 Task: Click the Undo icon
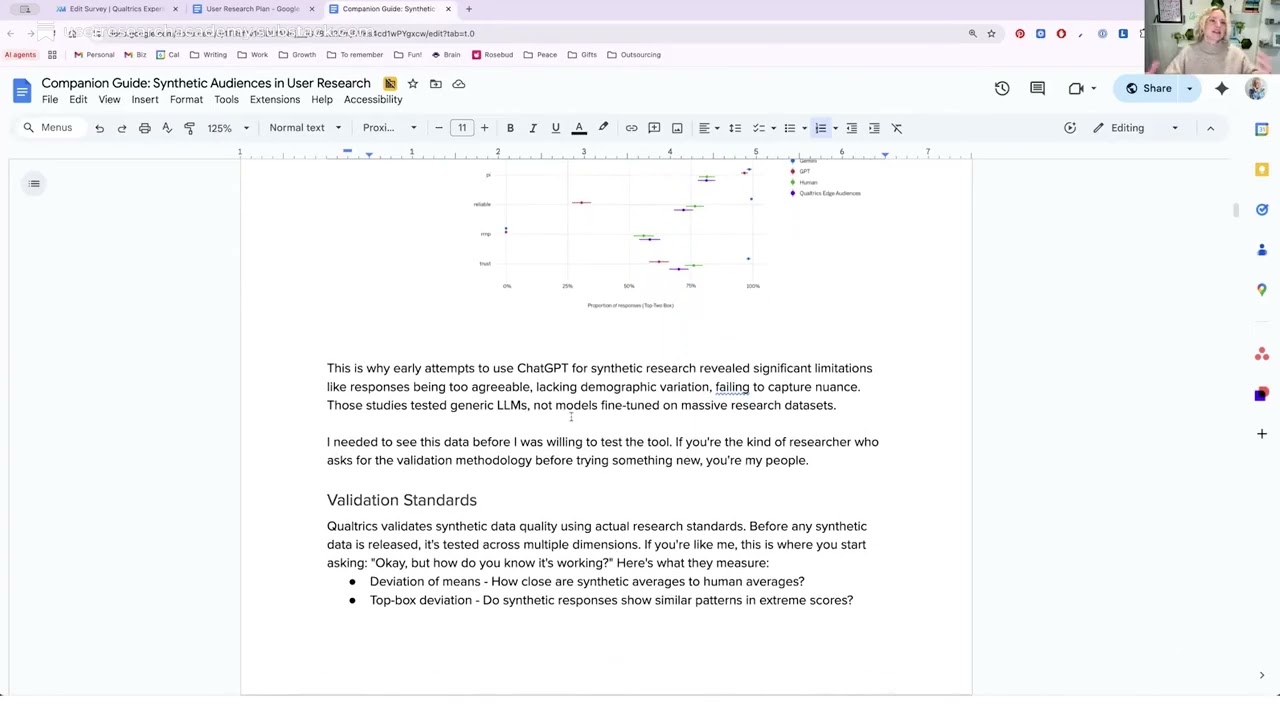[x=99, y=128]
